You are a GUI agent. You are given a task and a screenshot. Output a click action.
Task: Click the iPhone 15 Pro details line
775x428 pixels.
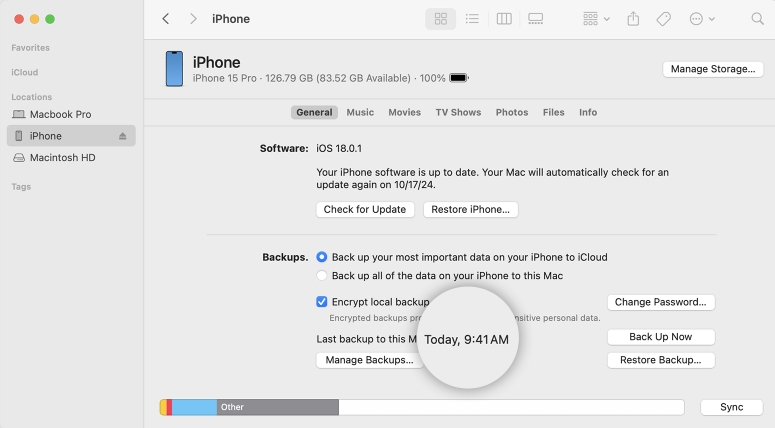[319, 78]
